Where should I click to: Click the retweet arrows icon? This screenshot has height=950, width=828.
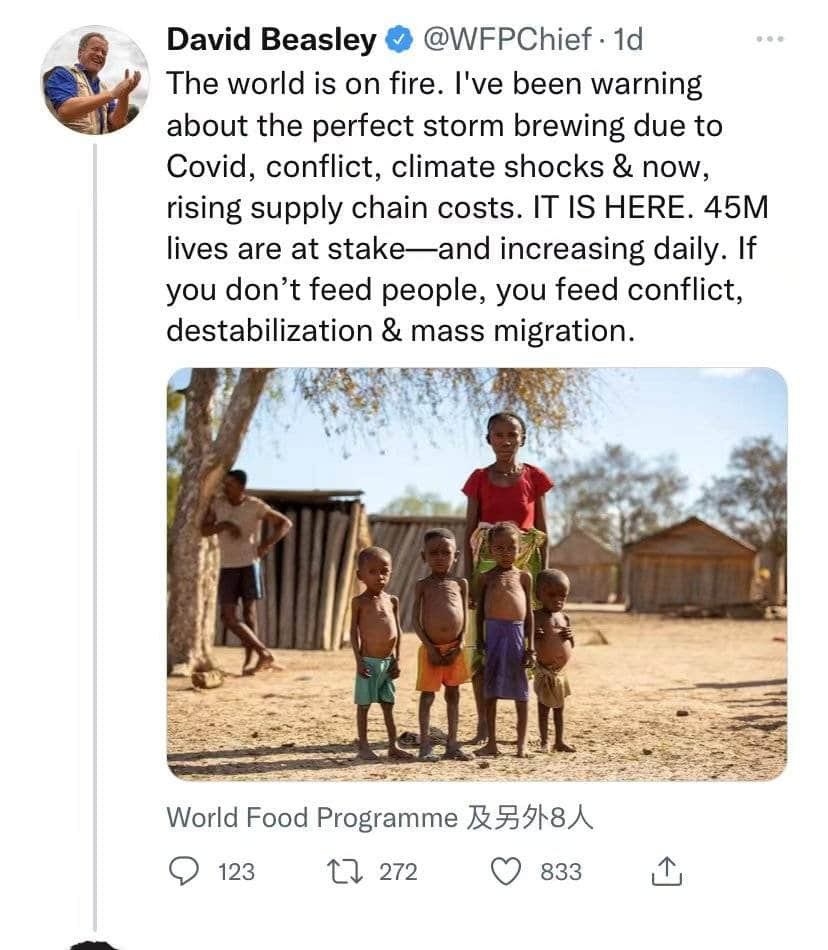(345, 872)
